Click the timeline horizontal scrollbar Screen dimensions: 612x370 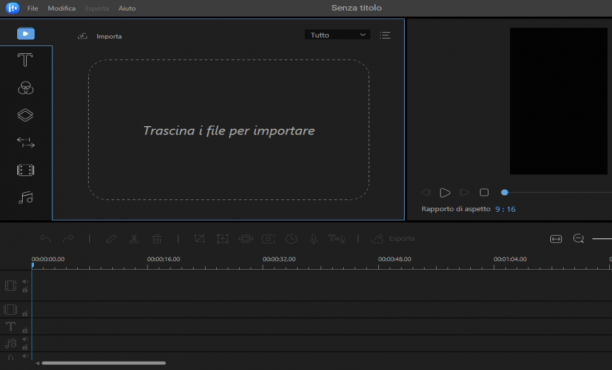(103, 363)
